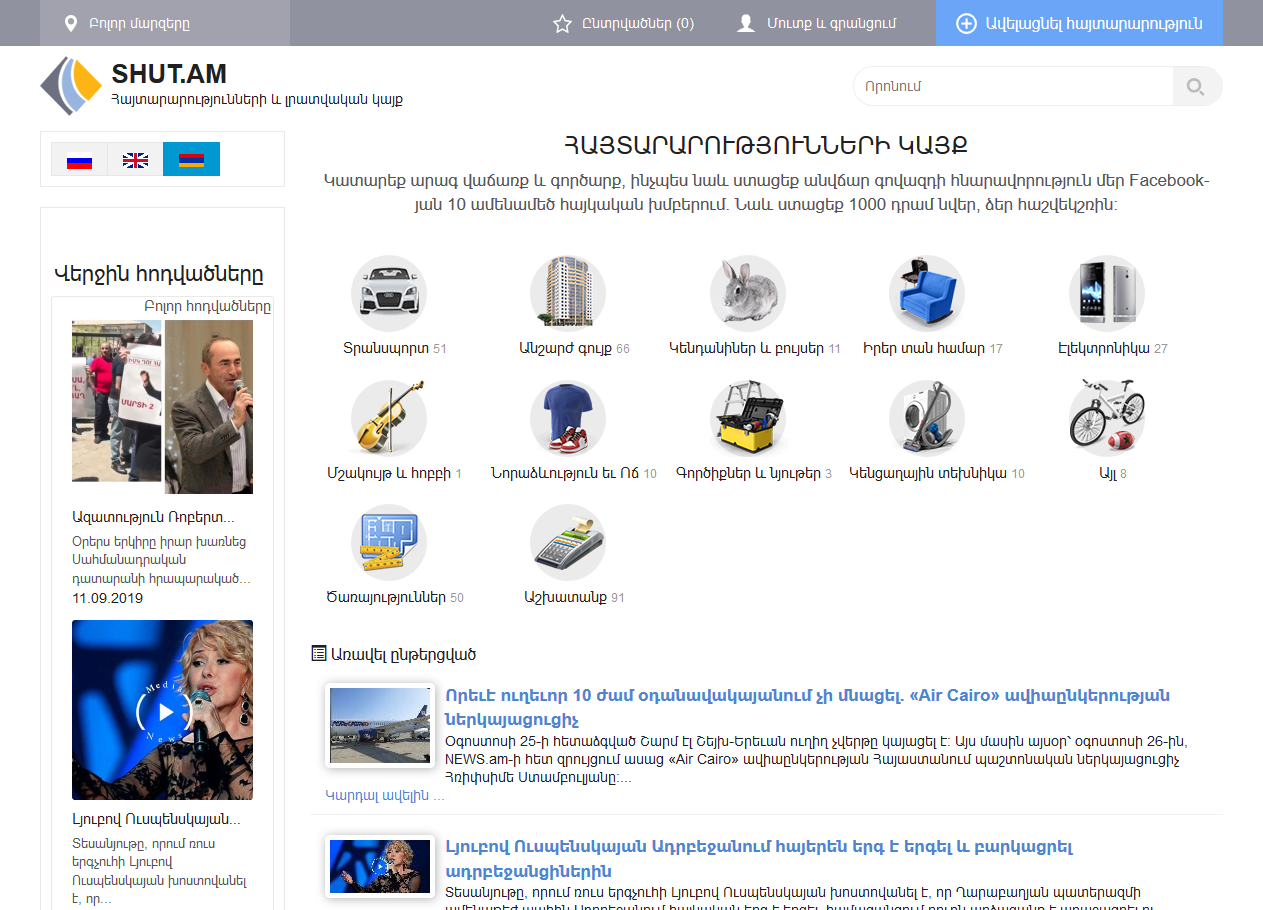Open the Transport car category icon
The height and width of the screenshot is (910, 1263).
click(x=388, y=293)
